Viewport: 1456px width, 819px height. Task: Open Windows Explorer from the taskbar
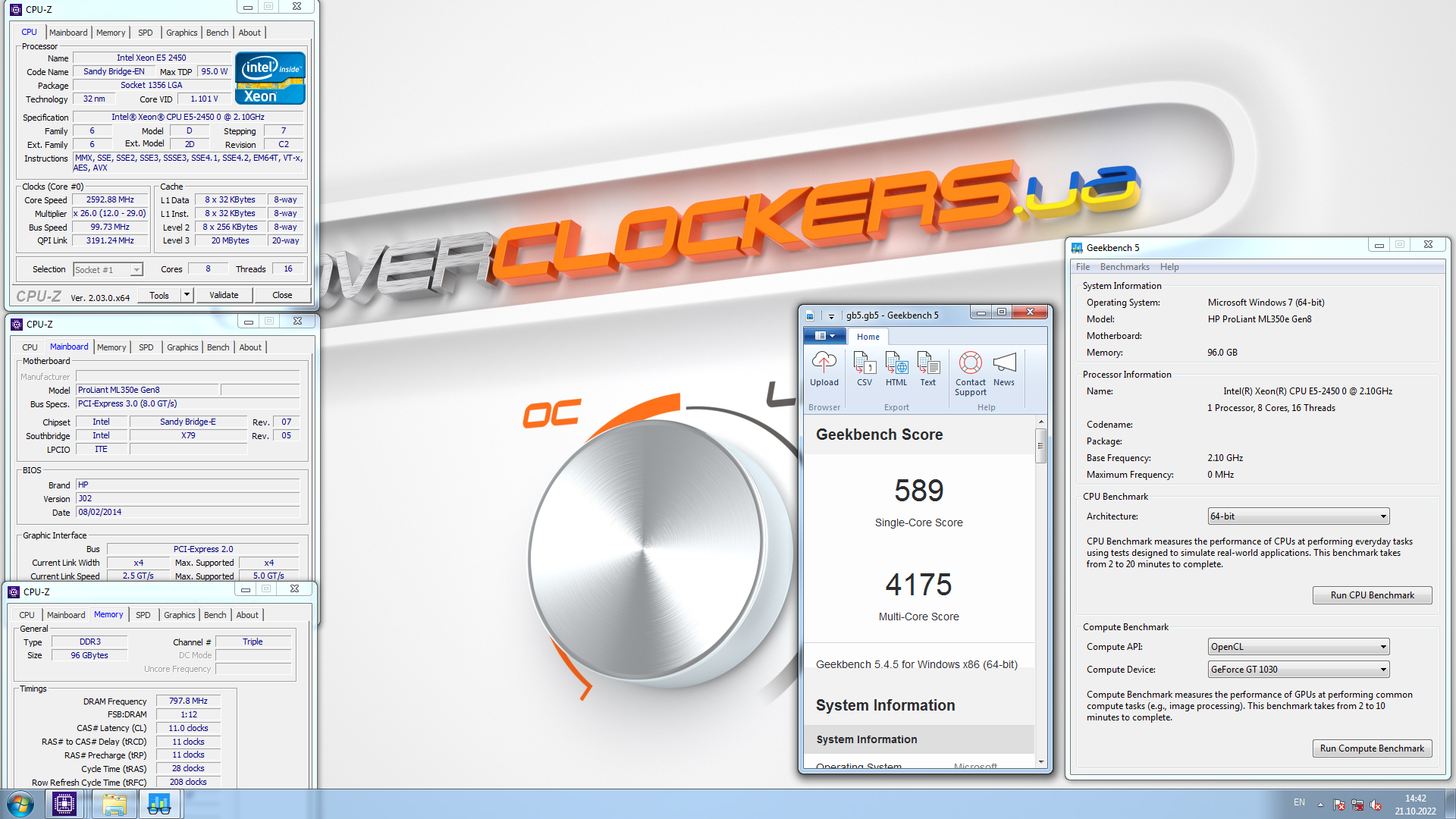tap(114, 804)
